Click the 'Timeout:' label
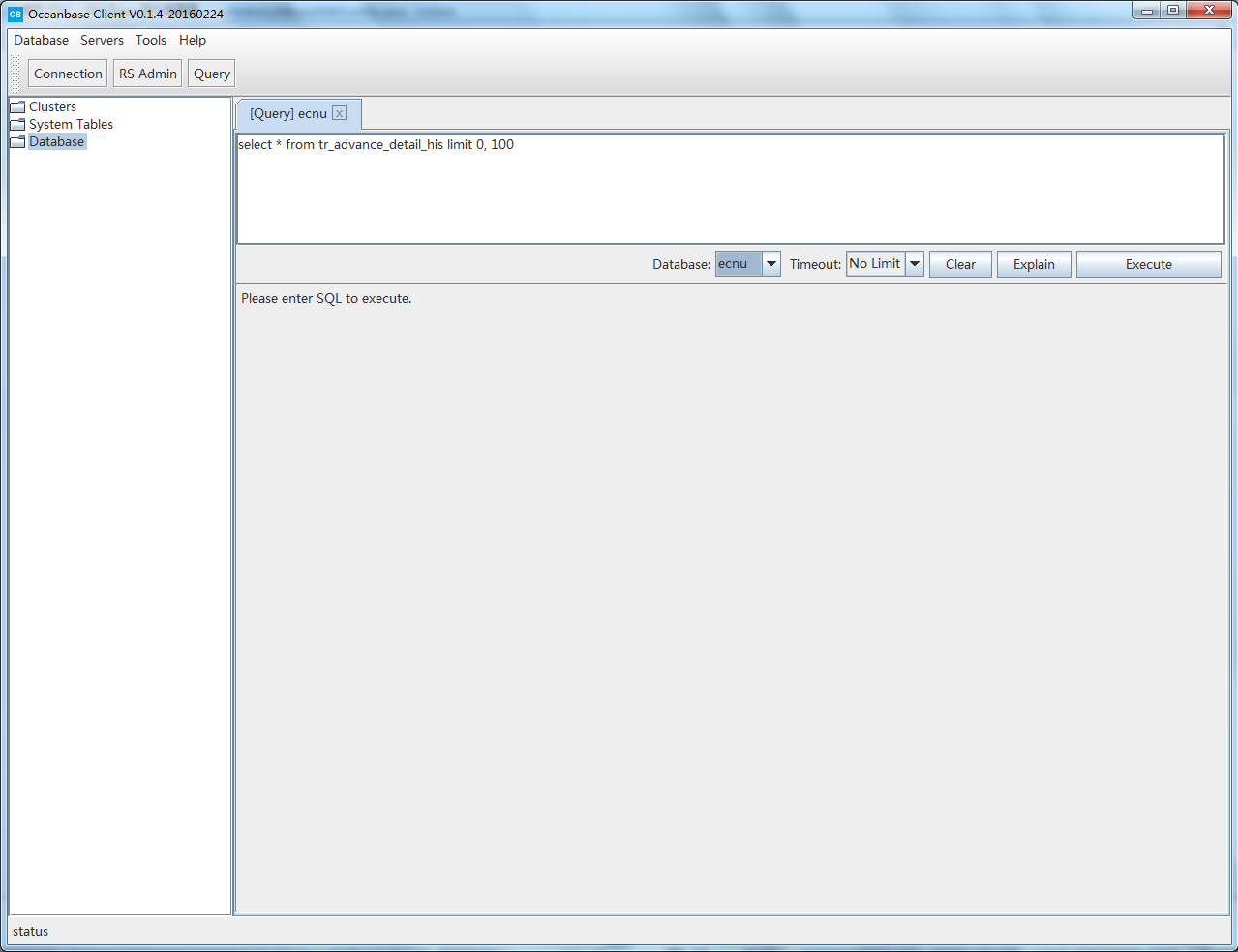 tap(815, 264)
